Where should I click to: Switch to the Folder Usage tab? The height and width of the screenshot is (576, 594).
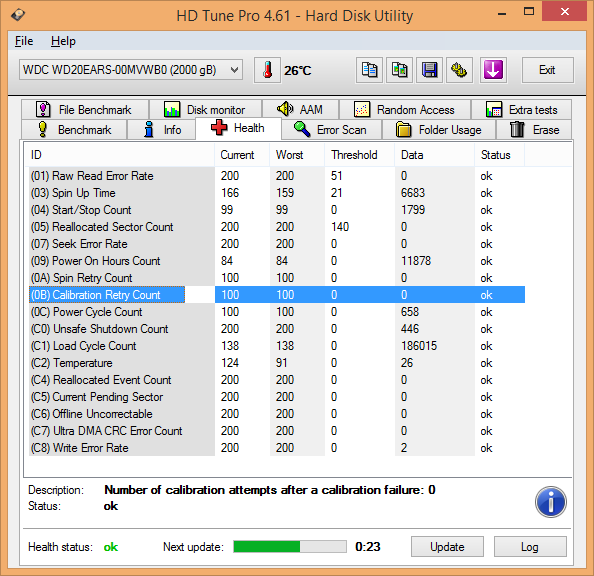click(x=439, y=130)
